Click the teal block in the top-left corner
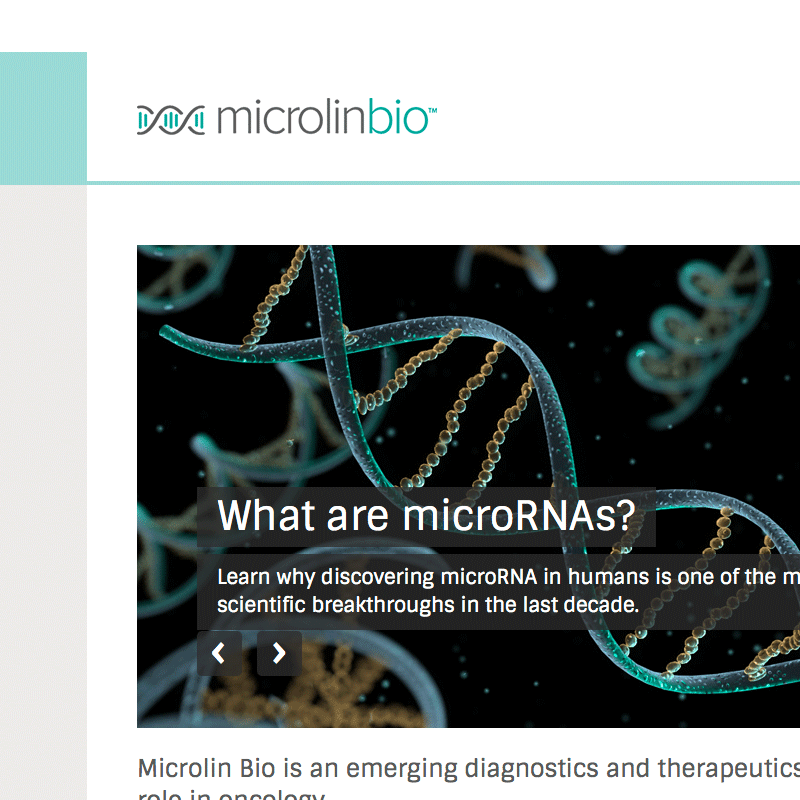Viewport: 800px width, 800px height. [x=43, y=118]
